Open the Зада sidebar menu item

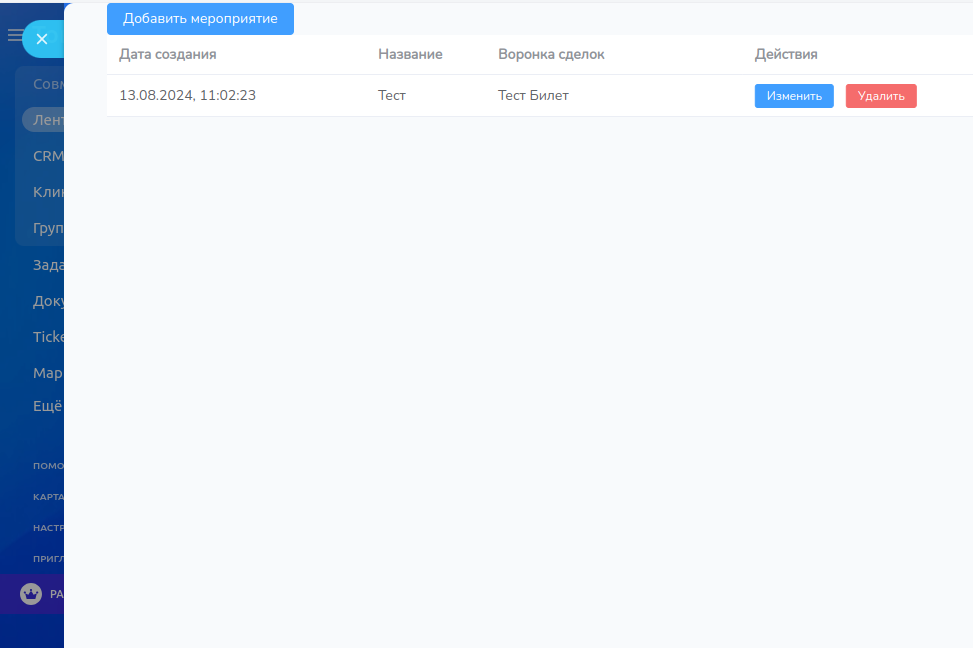pyautogui.click(x=48, y=265)
